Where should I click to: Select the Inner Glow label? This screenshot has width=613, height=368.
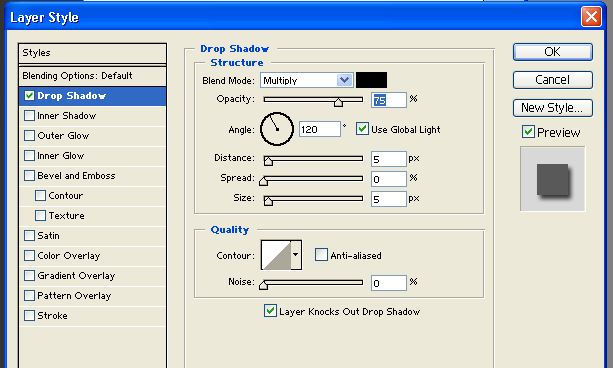click(61, 156)
